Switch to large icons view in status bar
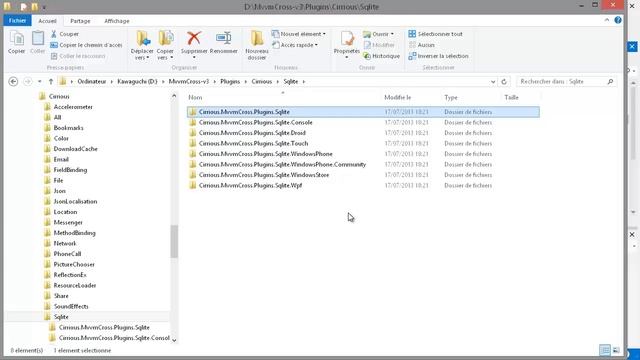 pyautogui.click(x=616, y=350)
